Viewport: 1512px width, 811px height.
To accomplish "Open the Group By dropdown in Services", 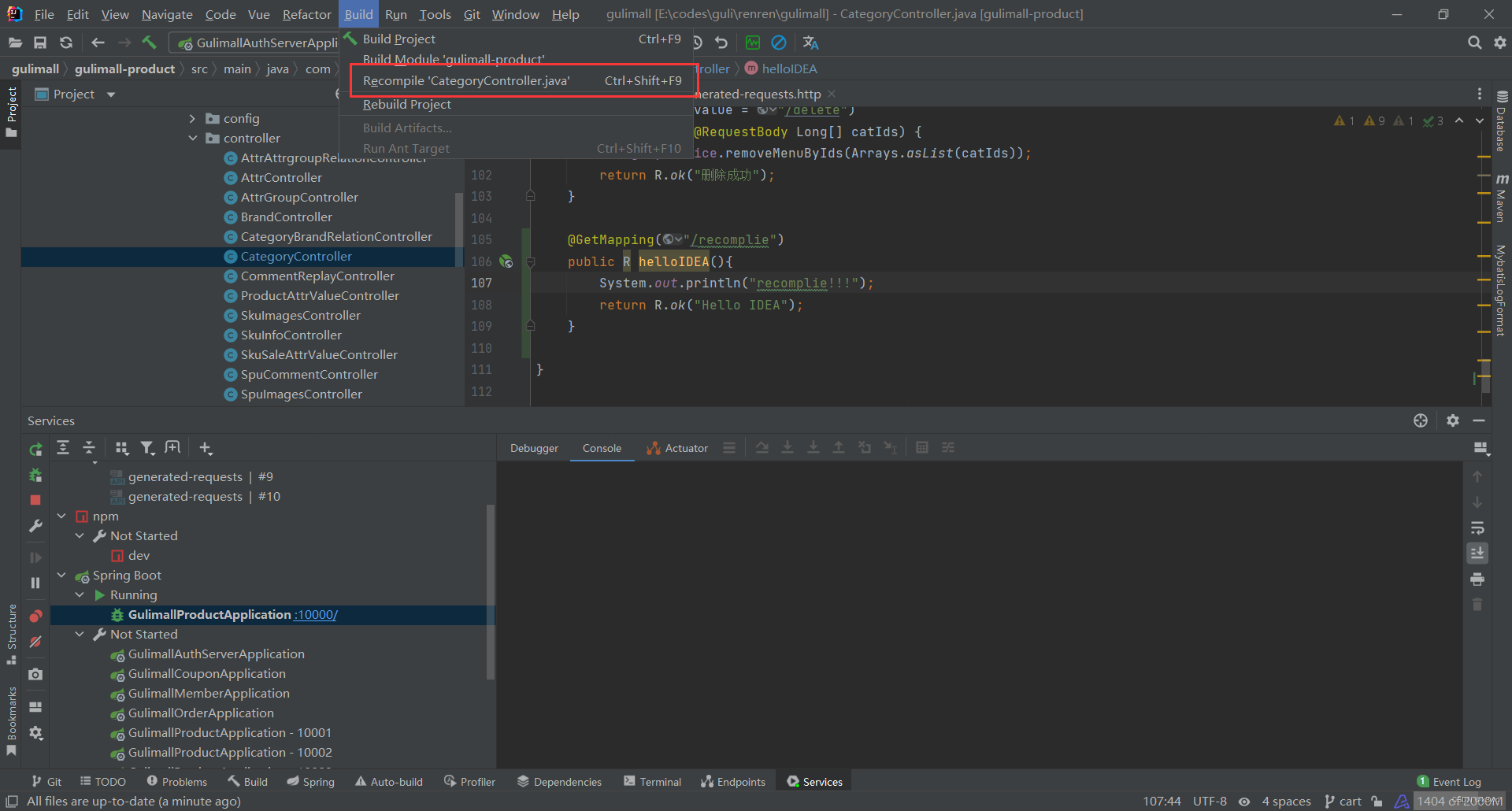I will pyautogui.click(x=121, y=447).
